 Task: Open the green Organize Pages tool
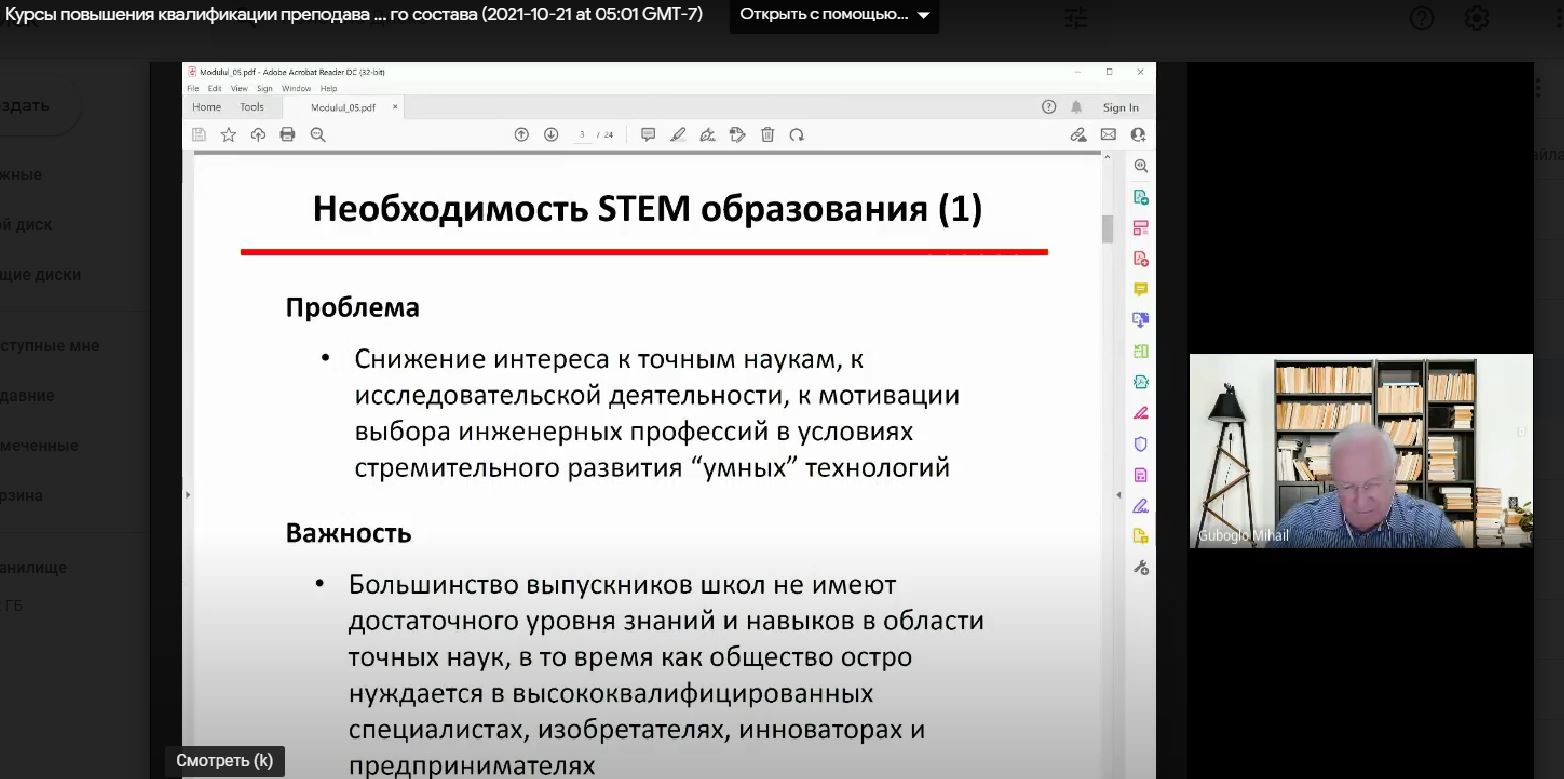1141,351
